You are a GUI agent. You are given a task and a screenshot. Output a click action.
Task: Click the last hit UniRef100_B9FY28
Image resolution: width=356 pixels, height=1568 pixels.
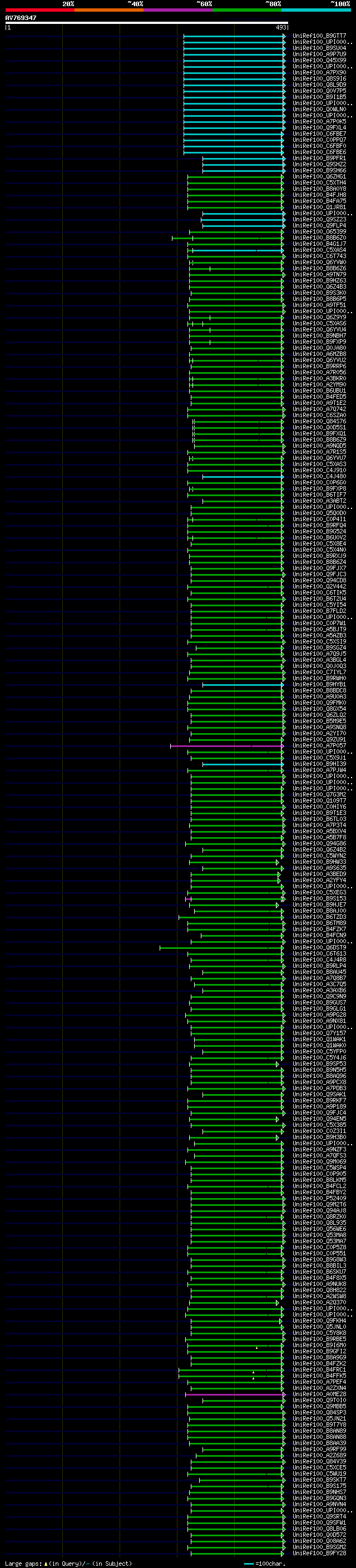tap(319, 1553)
